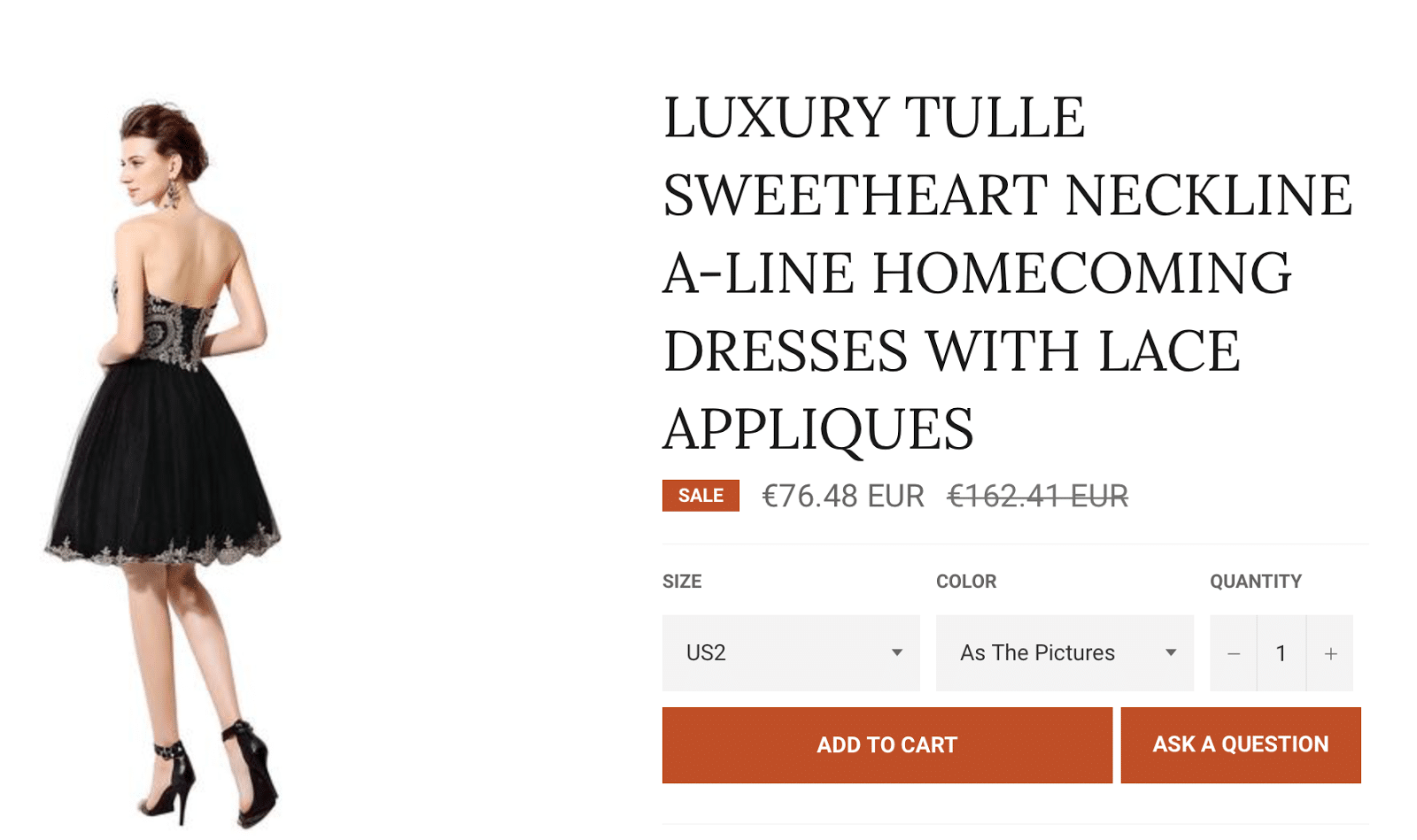Click the minus icon to decrease quantity
Screen dimensions: 1417x840
point(1233,653)
